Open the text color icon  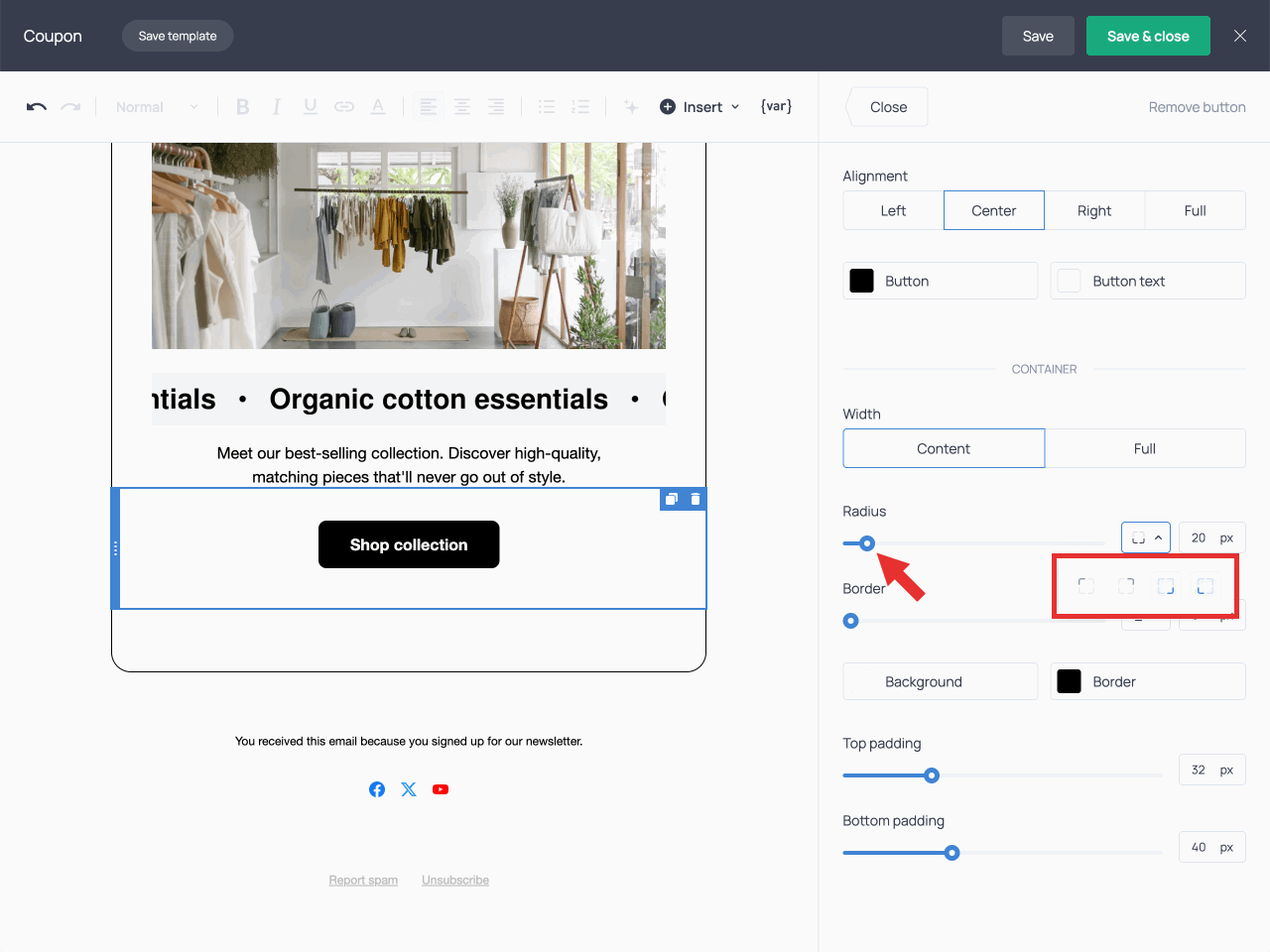[378, 106]
